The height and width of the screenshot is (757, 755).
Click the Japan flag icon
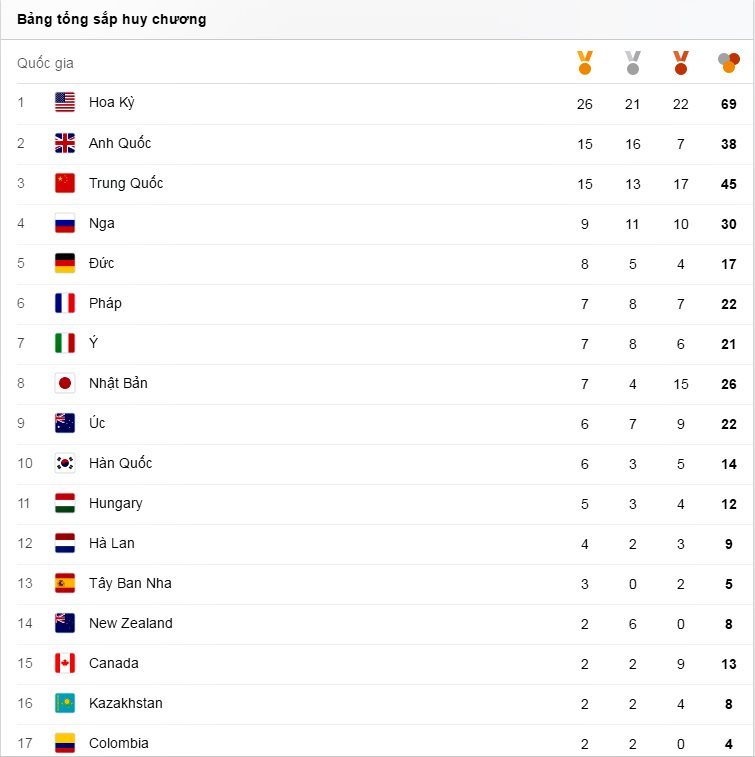(65, 383)
